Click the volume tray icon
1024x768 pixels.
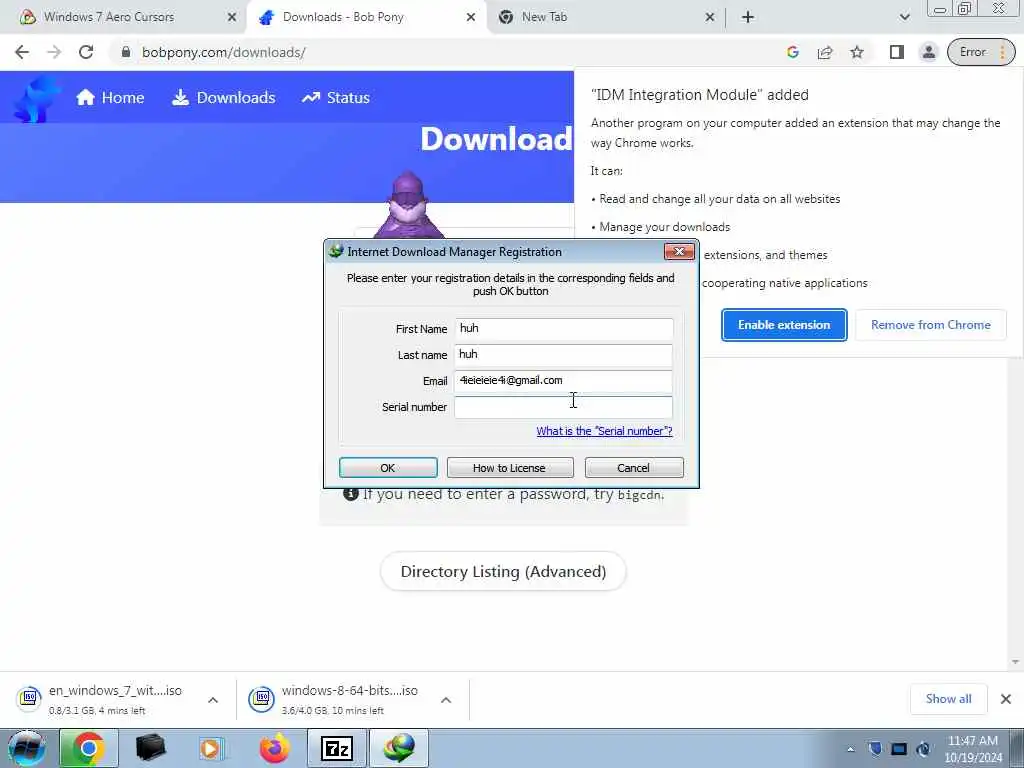coord(923,749)
